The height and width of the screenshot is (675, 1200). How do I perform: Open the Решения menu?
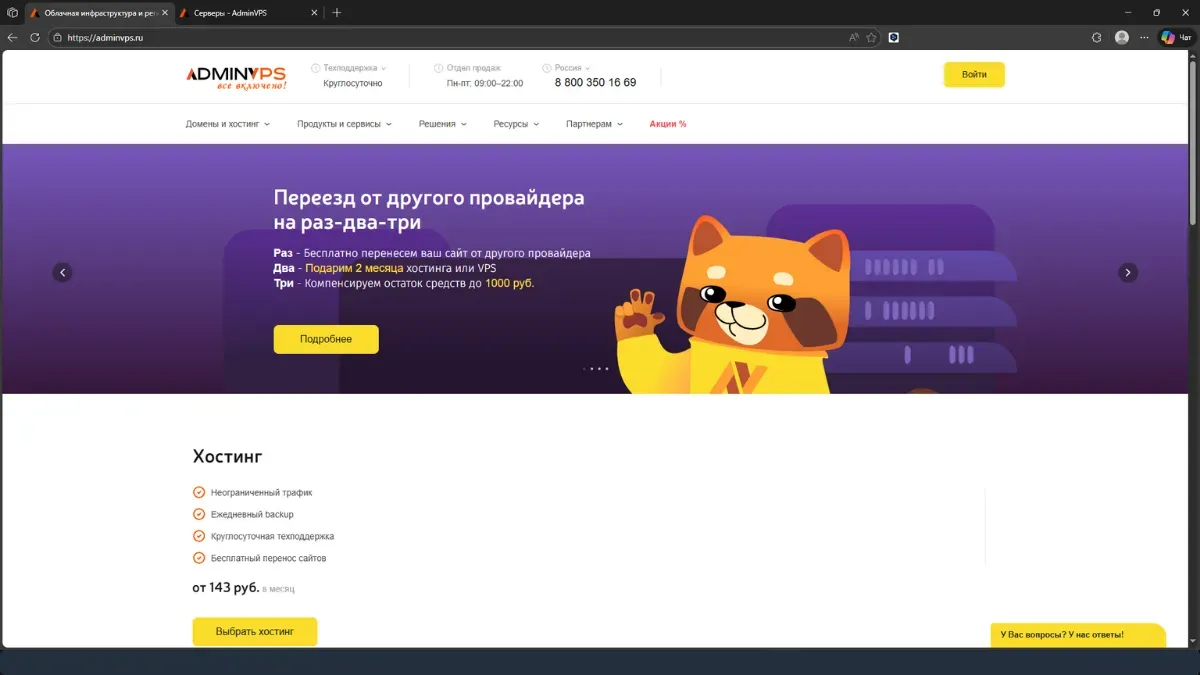[443, 124]
